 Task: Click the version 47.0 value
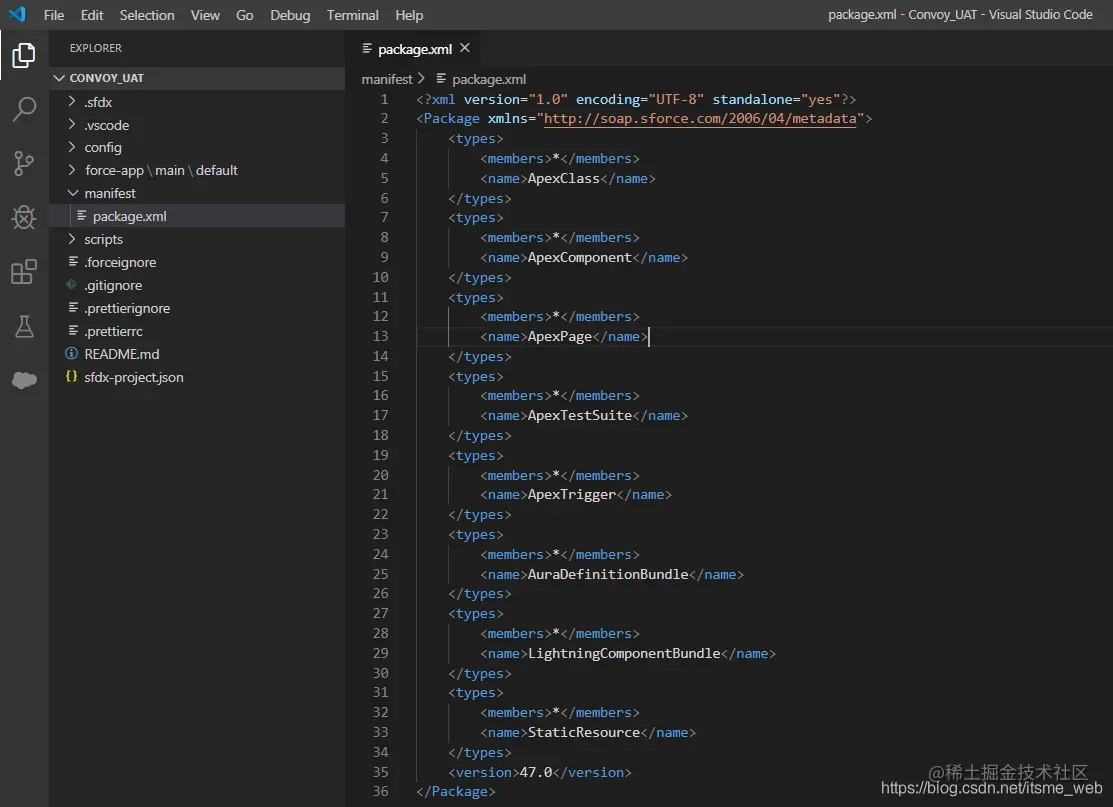pos(536,772)
